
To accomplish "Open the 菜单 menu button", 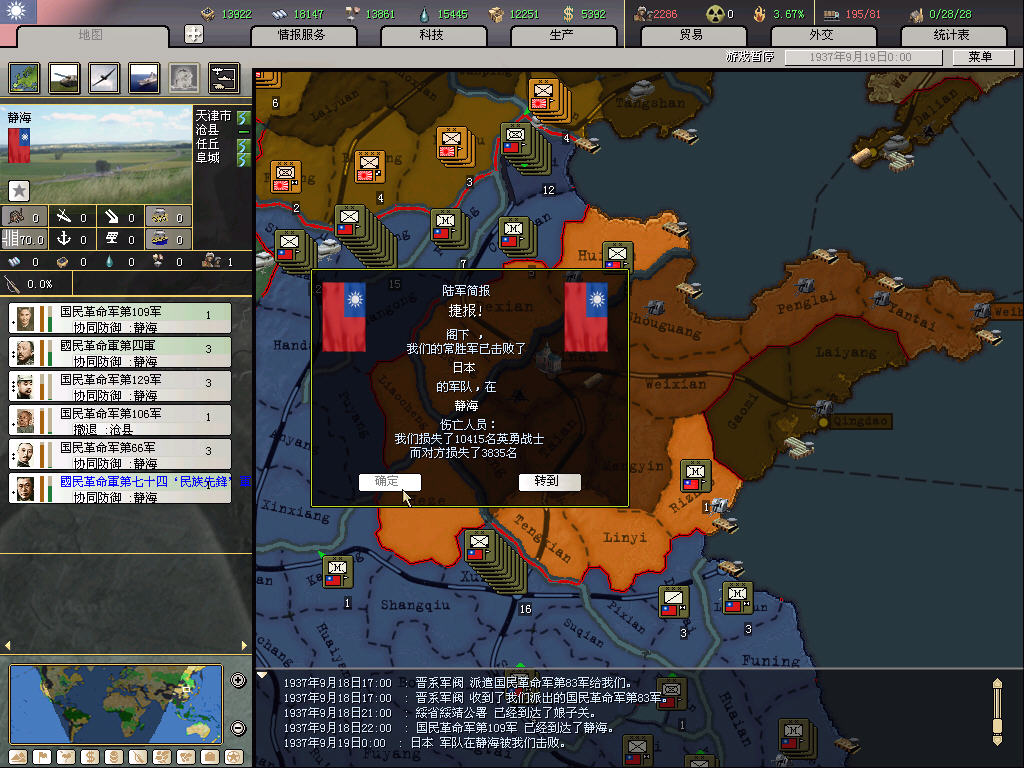I will pos(982,57).
